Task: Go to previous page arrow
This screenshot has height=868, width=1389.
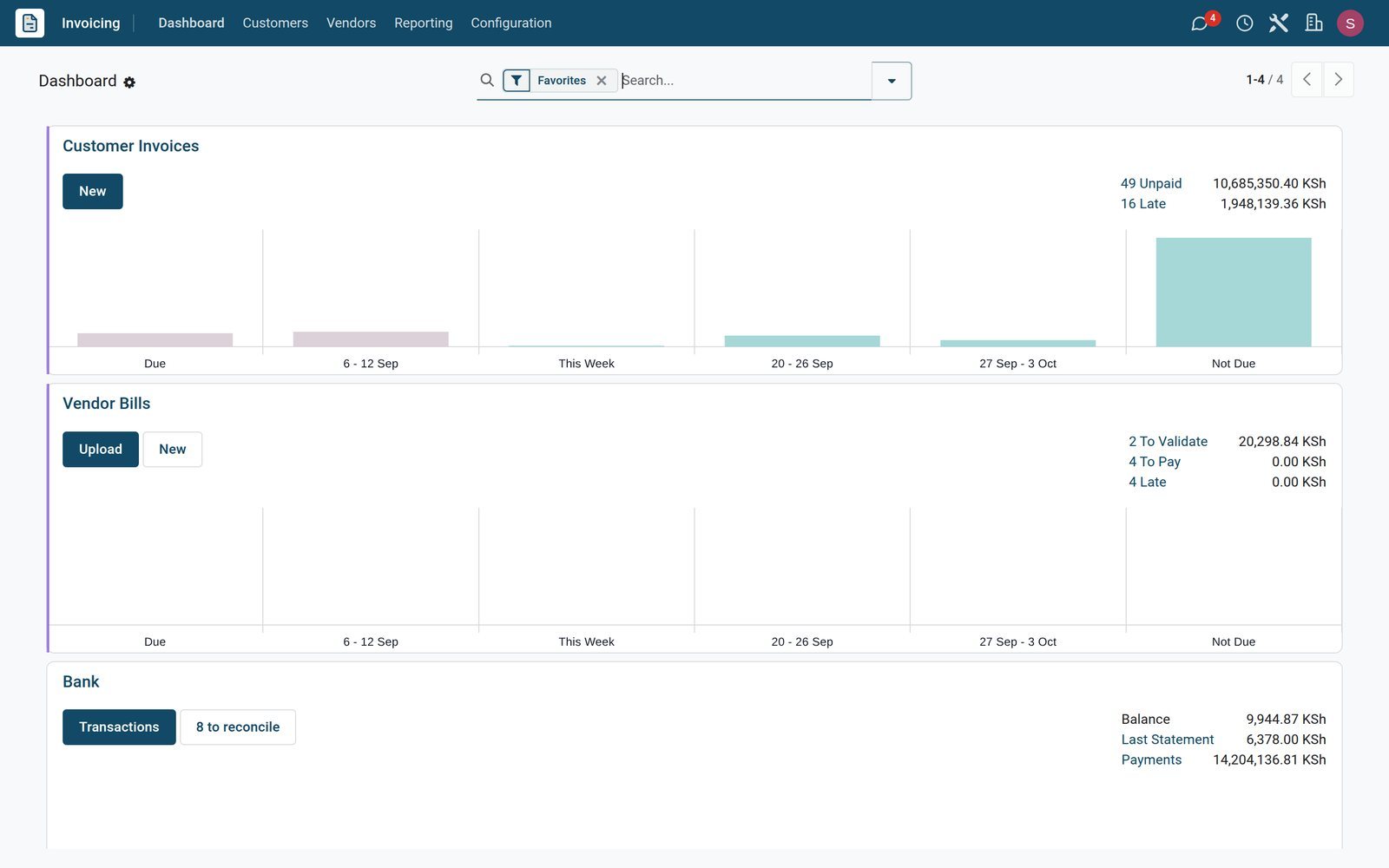Action: 1307,80
